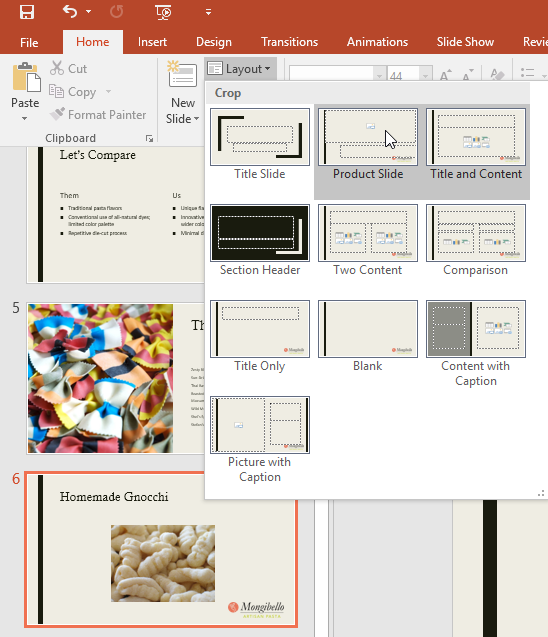This screenshot has width=548, height=637.
Task: Open the font name dropdown arrow
Action: [x=379, y=76]
